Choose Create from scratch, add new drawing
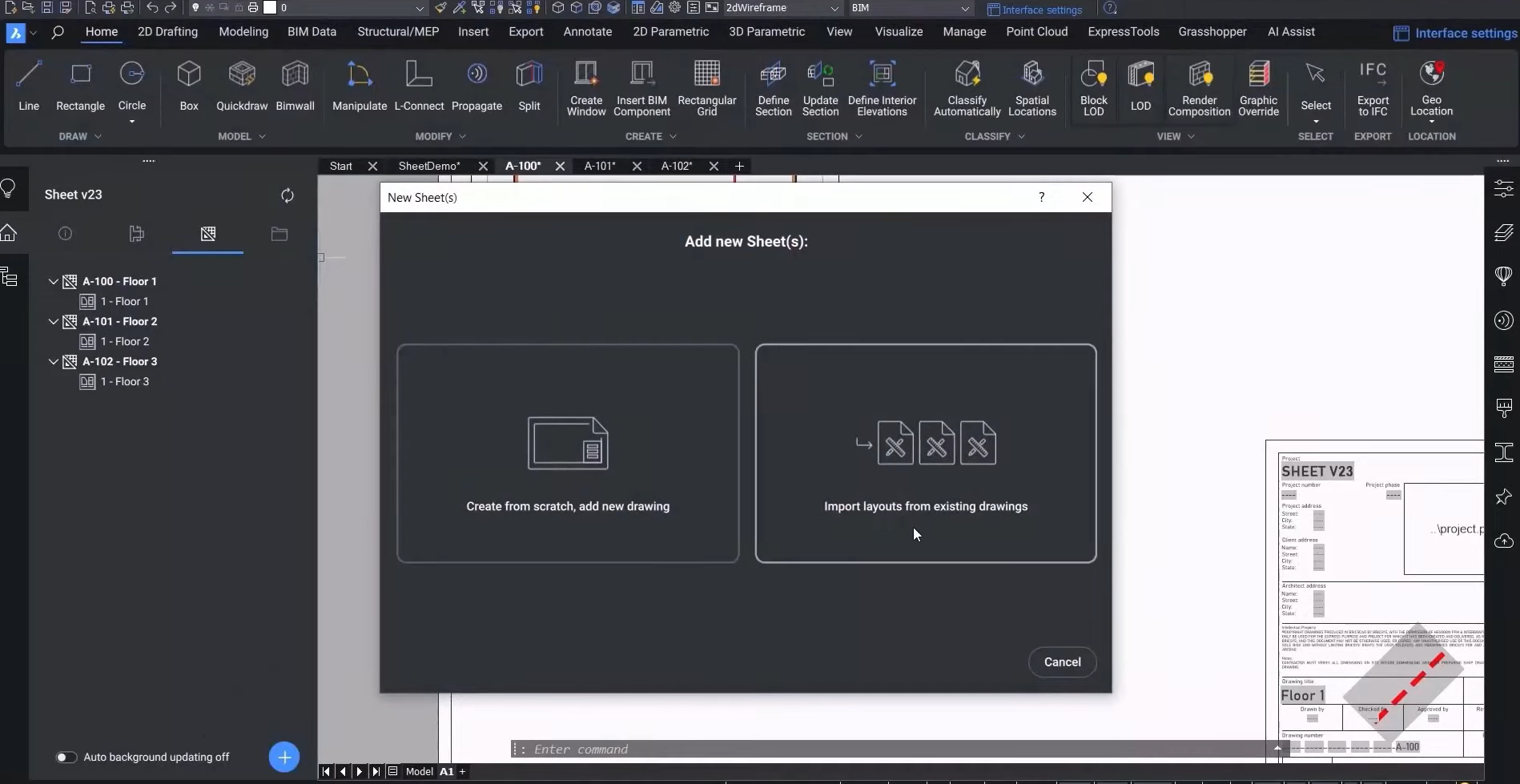1520x784 pixels. tap(568, 453)
